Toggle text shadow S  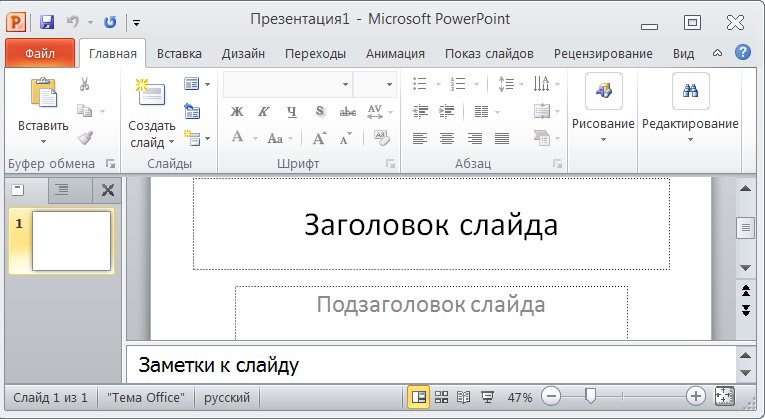click(x=320, y=112)
